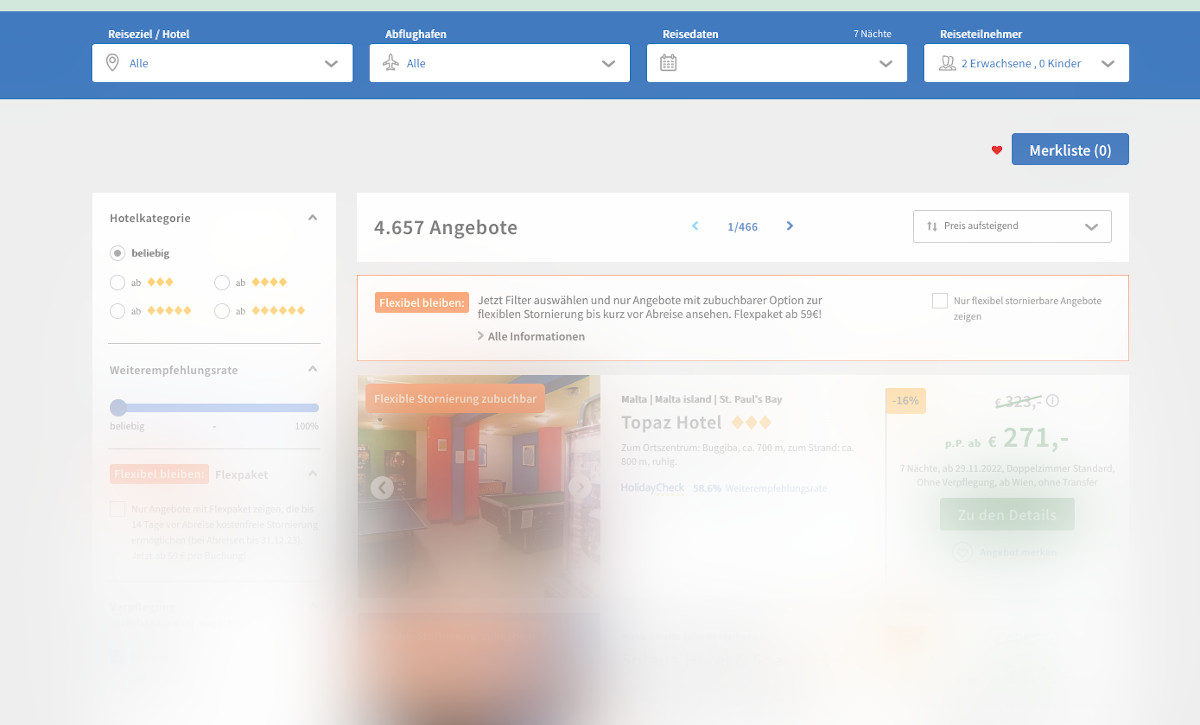
Task: Open the Merkliste (0) button
Action: (1070, 149)
